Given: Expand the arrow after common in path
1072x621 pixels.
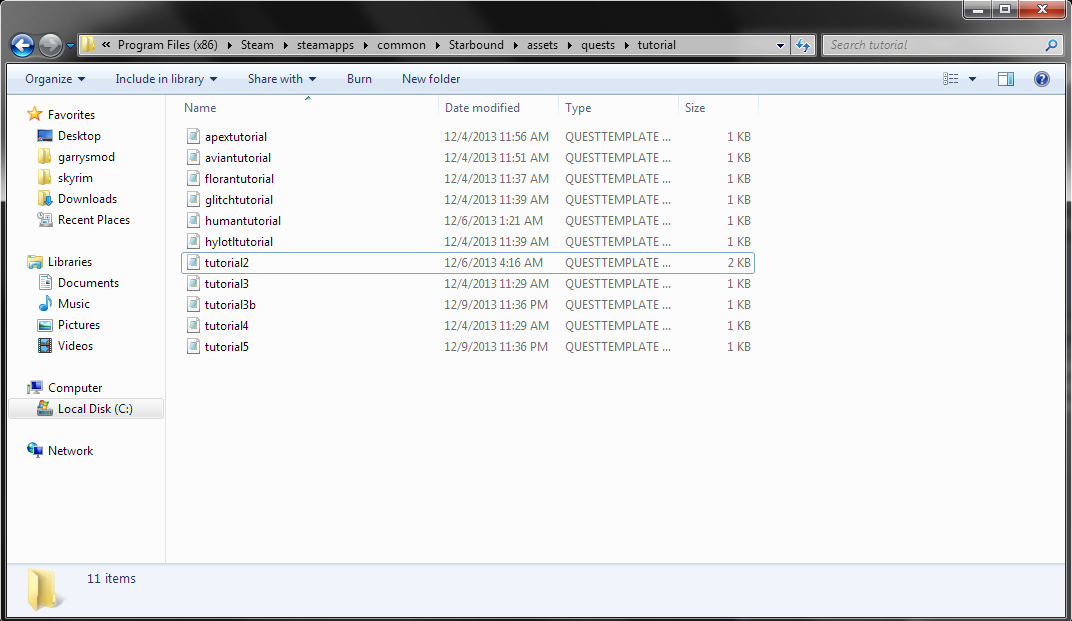Looking at the screenshot, I should click(x=436, y=45).
